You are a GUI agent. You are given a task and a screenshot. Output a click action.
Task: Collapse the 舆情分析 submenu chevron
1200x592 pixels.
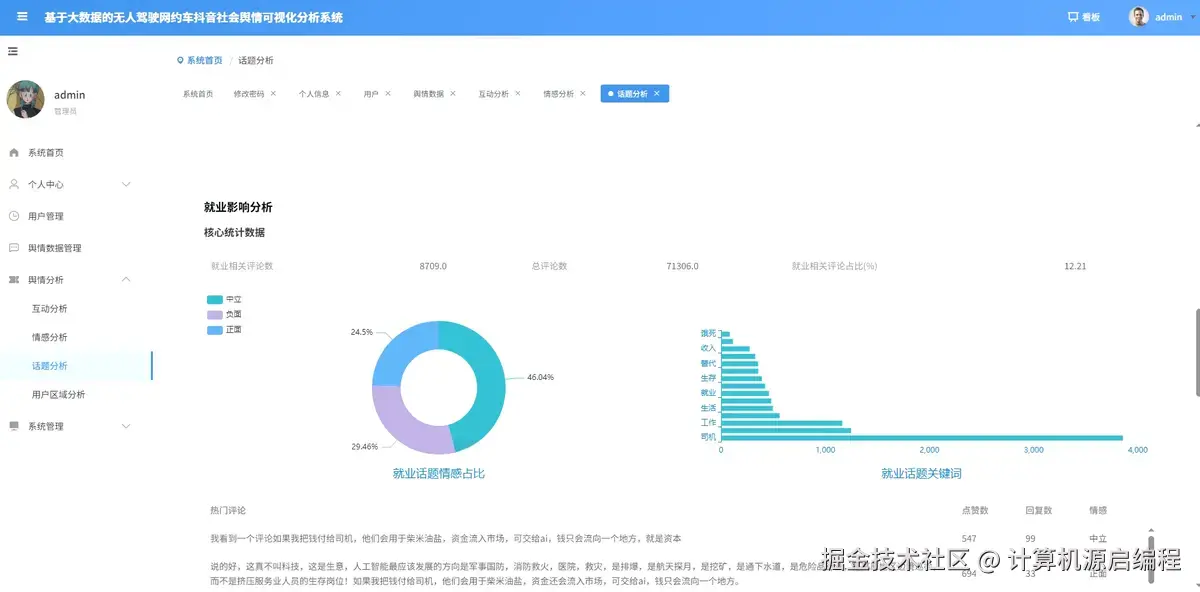tap(126, 279)
